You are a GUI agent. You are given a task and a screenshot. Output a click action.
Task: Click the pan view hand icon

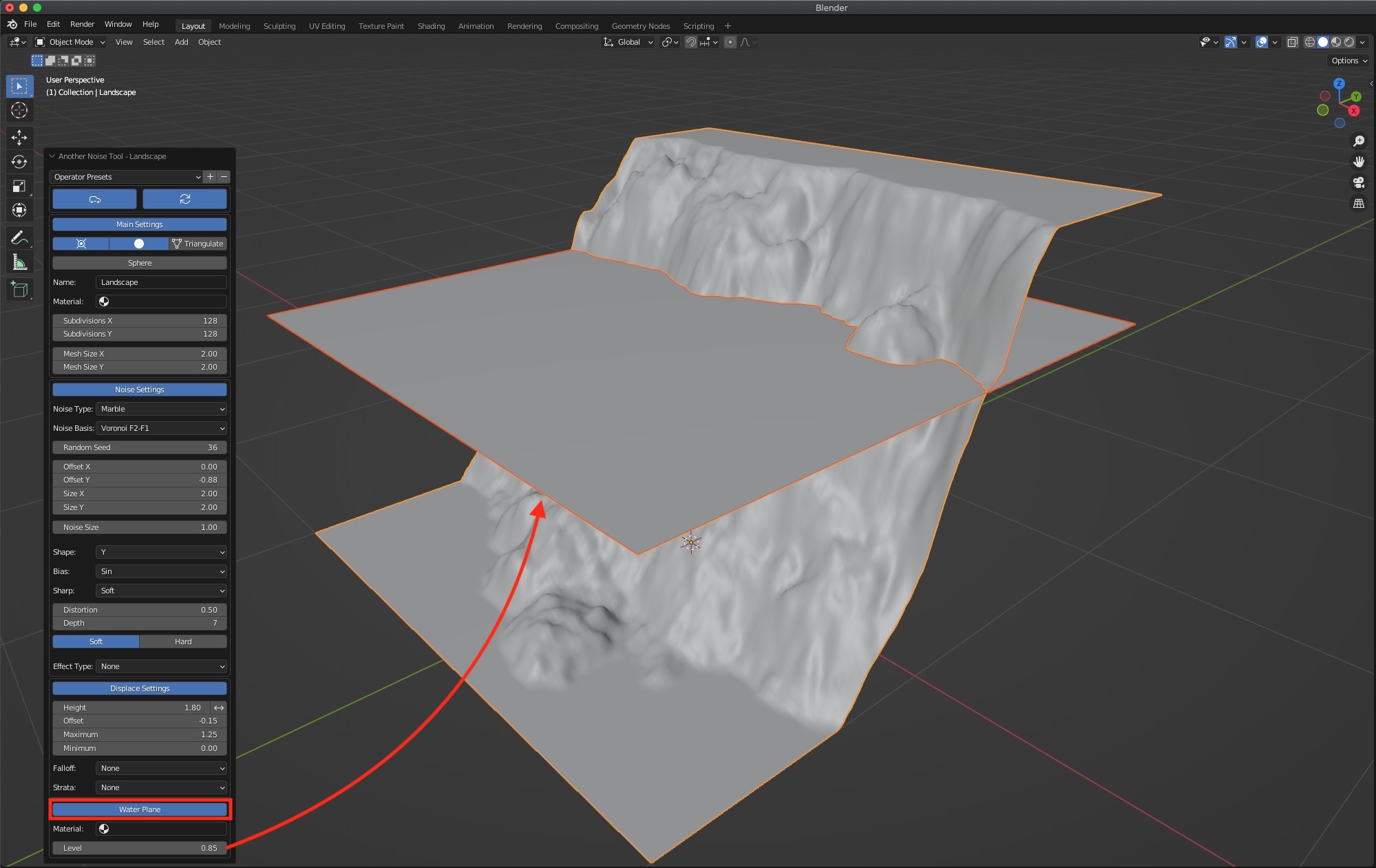pyautogui.click(x=1359, y=162)
